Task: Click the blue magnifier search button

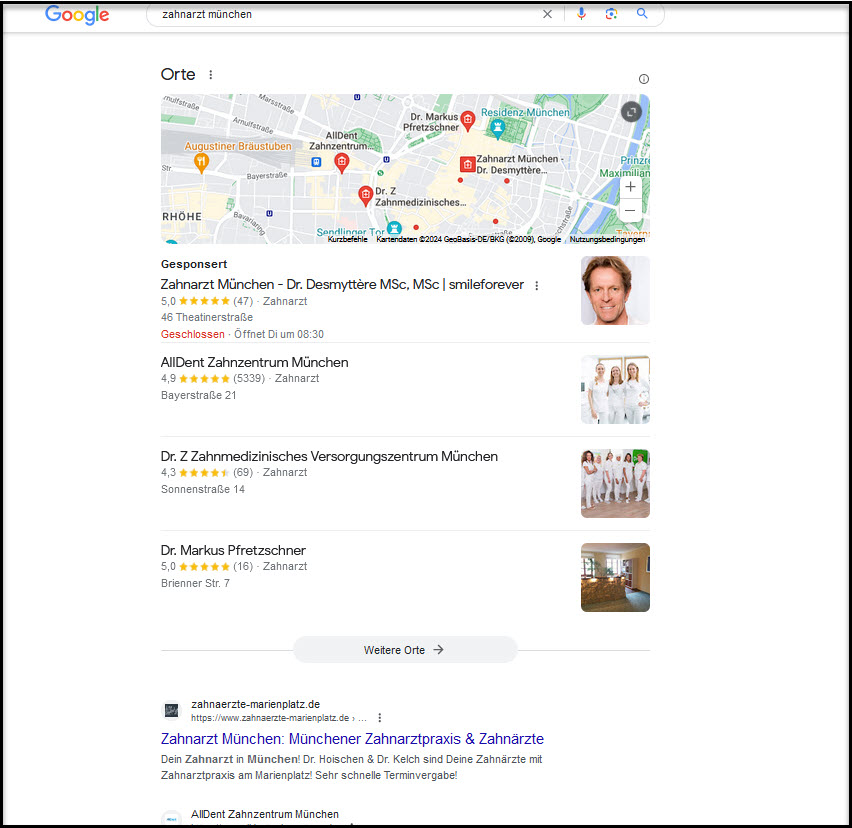Action: click(x=642, y=14)
